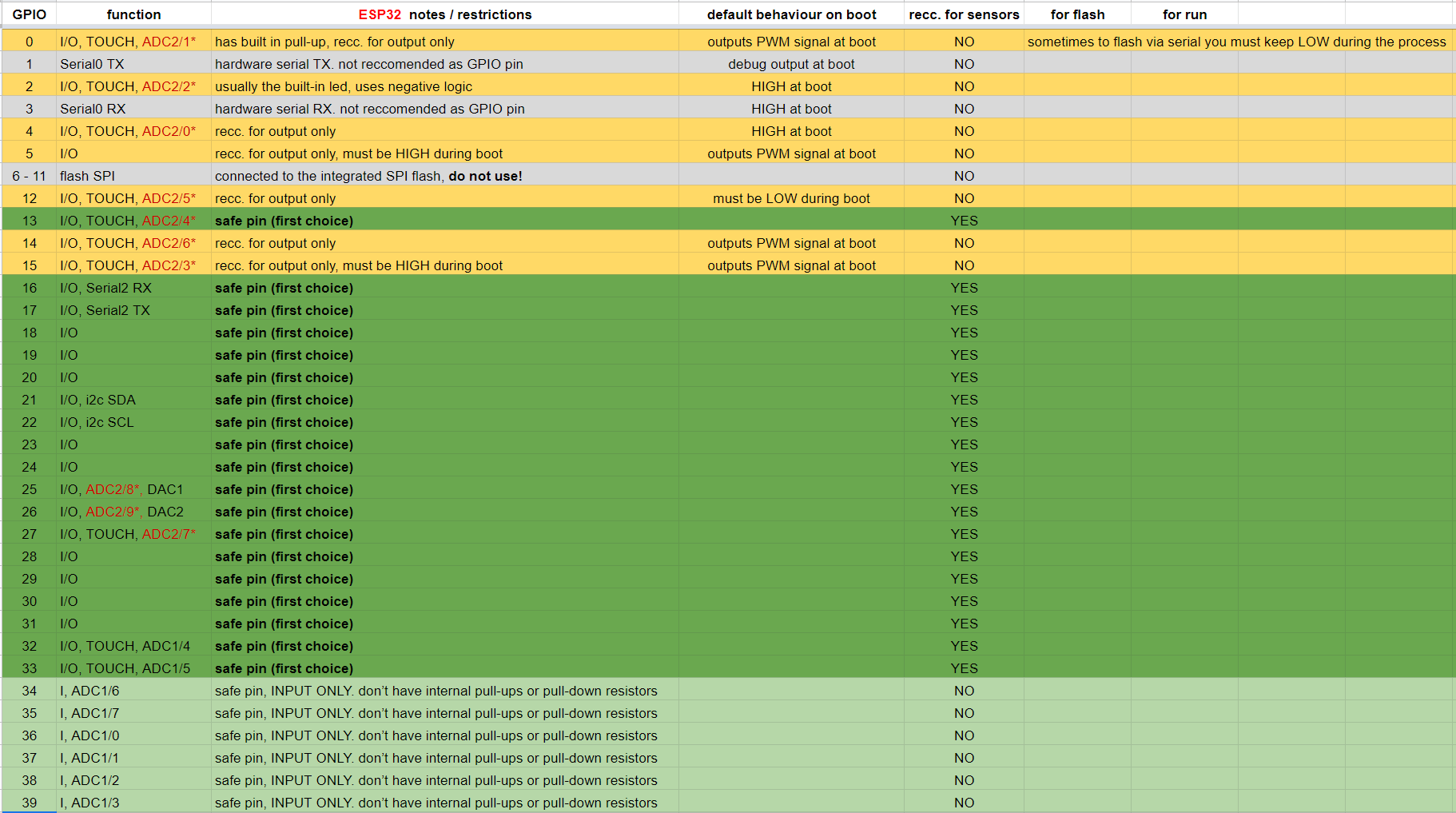Click the 'flash SPI' function cell
Image resolution: width=1456 pixels, height=813 pixels.
tap(133, 176)
